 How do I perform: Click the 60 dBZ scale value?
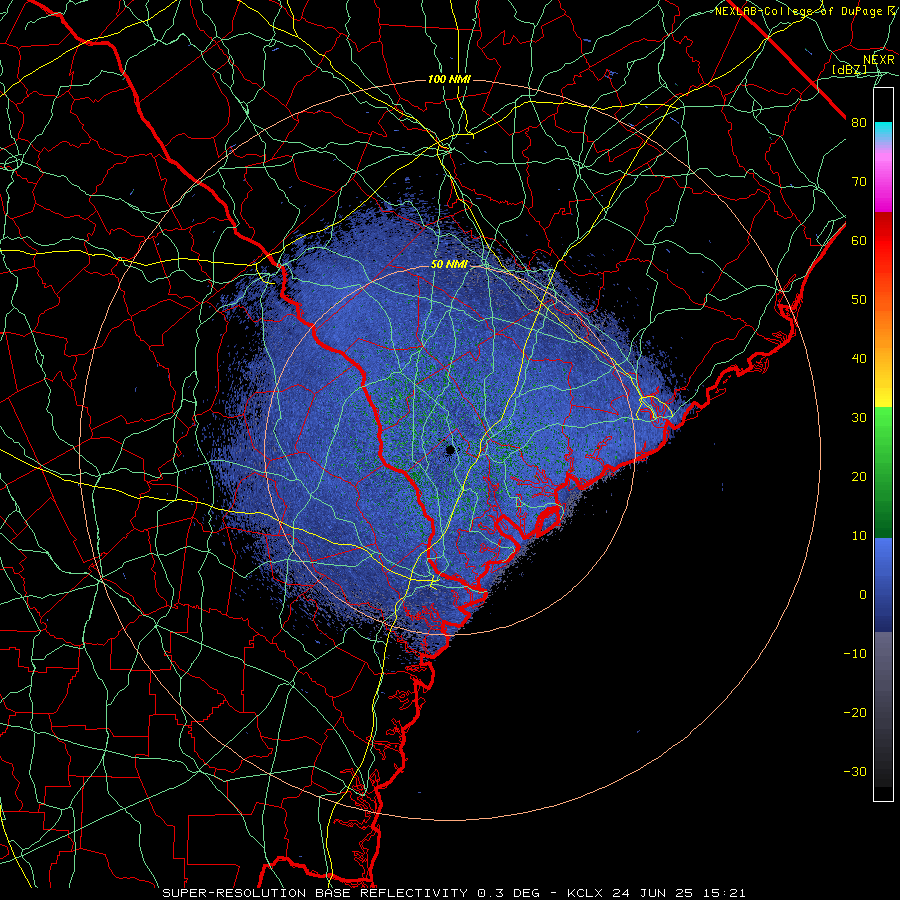pyautogui.click(x=859, y=240)
